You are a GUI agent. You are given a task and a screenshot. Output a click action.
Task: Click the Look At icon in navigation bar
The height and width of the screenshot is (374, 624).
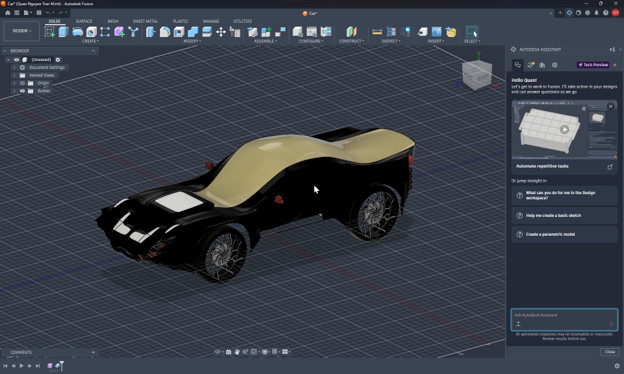(228, 352)
